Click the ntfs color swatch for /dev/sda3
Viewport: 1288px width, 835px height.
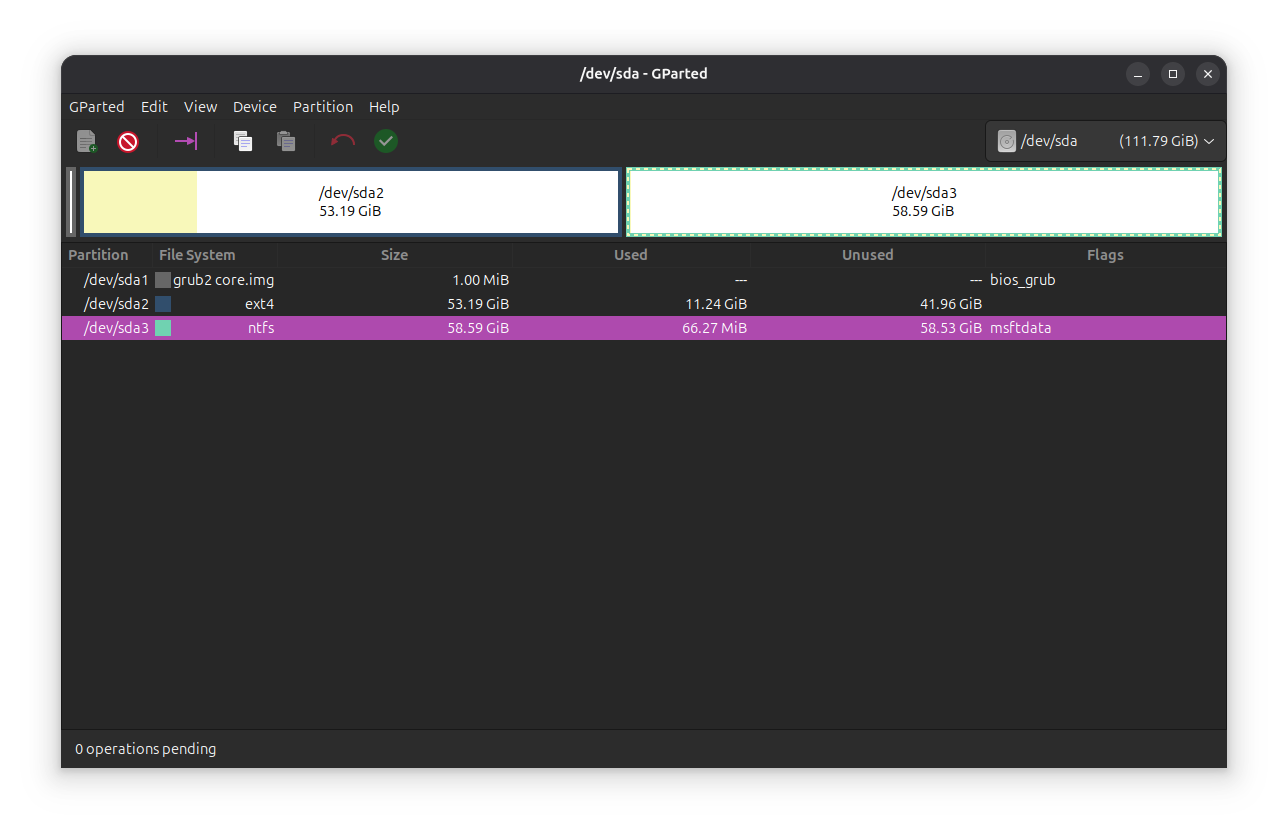tap(163, 328)
